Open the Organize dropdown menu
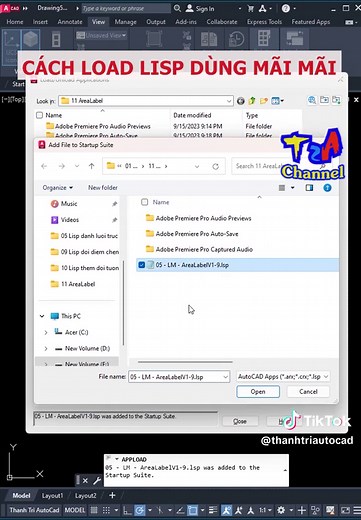This screenshot has width=361, height=520. [x=58, y=188]
